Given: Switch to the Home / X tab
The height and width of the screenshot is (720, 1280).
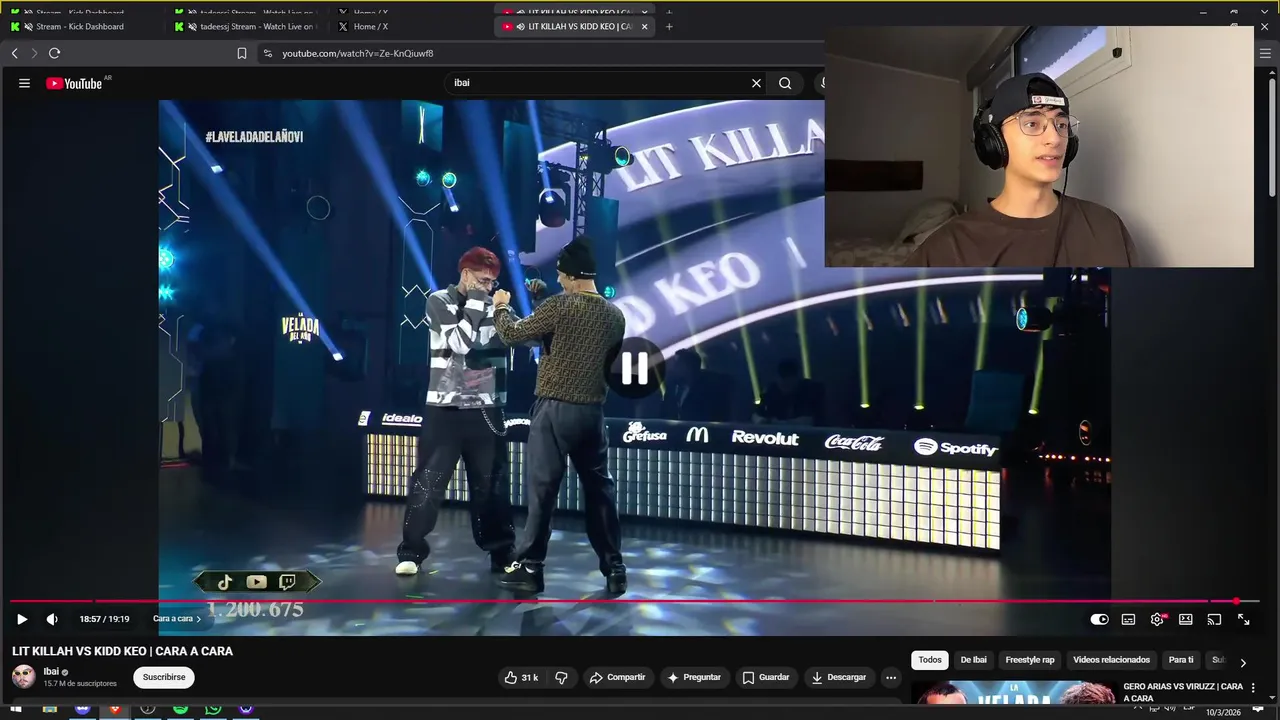Looking at the screenshot, I should (370, 27).
